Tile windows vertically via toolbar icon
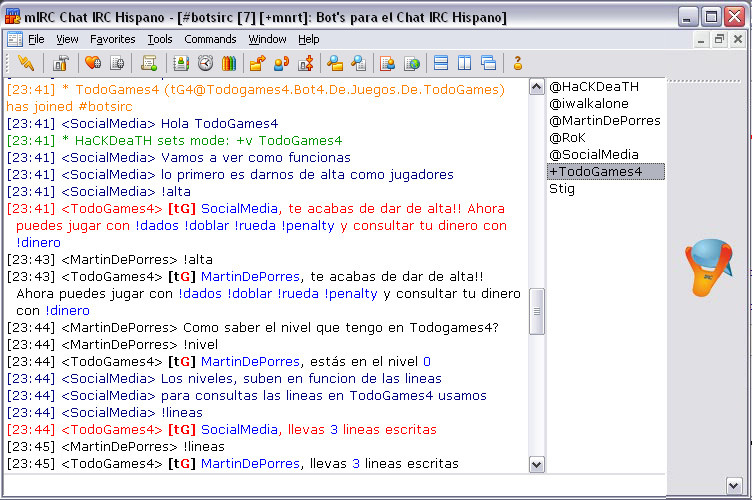This screenshot has width=752, height=500. (x=464, y=63)
